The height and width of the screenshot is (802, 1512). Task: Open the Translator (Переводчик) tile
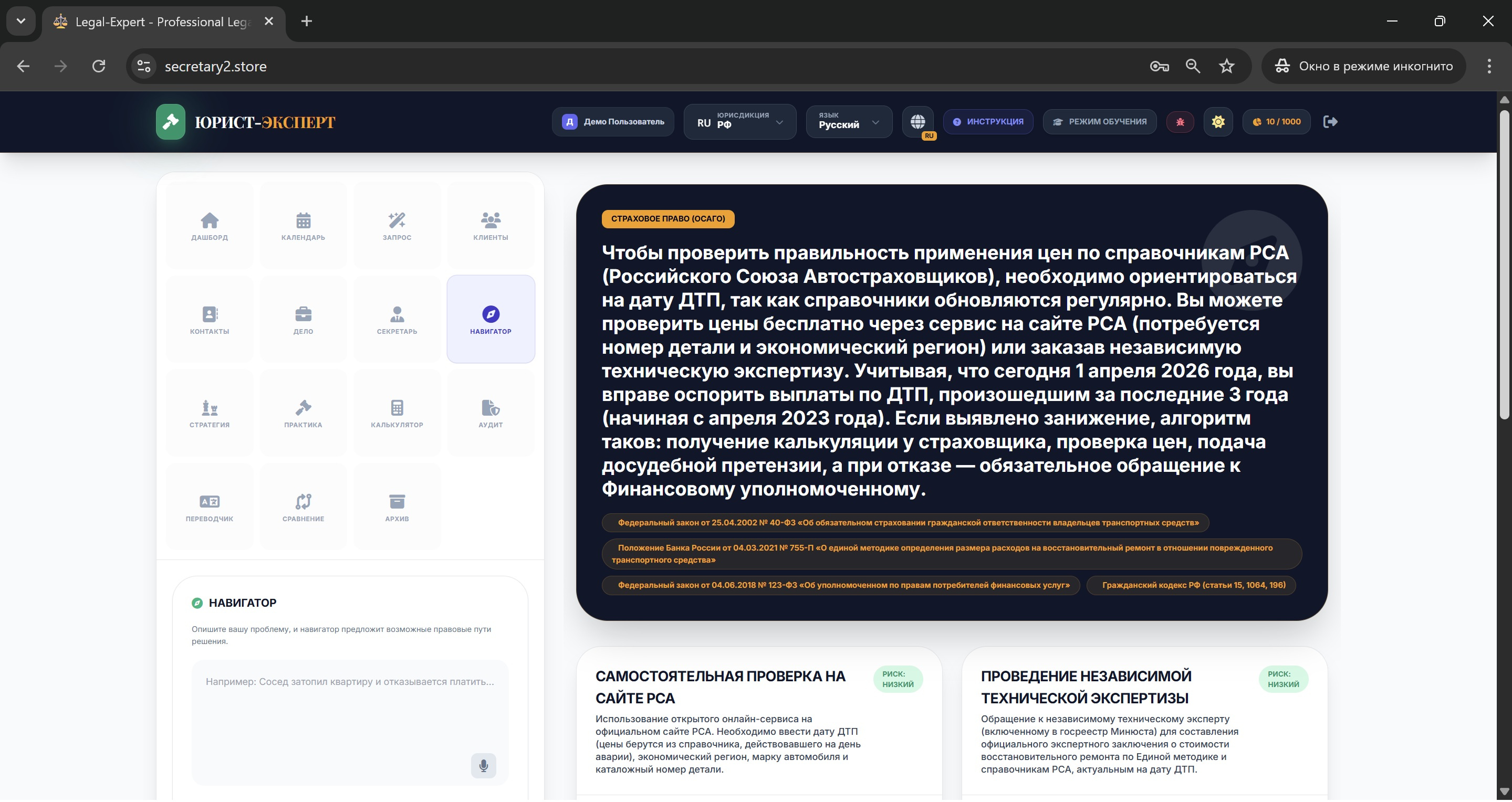pos(210,507)
